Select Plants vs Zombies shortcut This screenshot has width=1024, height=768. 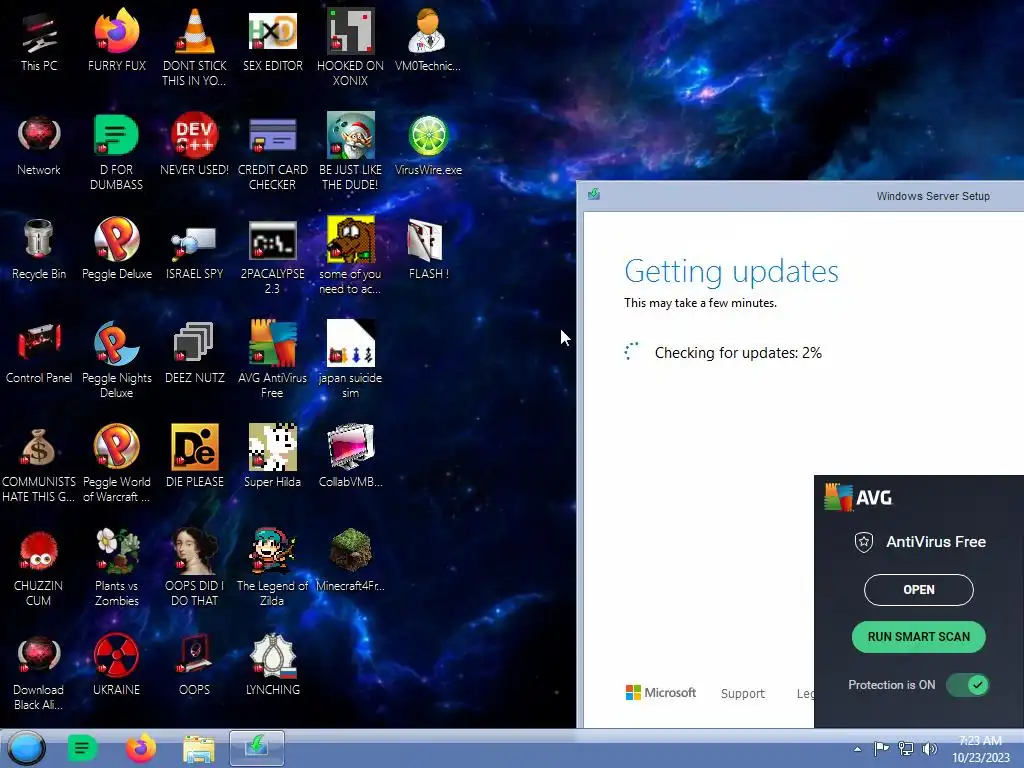(x=117, y=567)
